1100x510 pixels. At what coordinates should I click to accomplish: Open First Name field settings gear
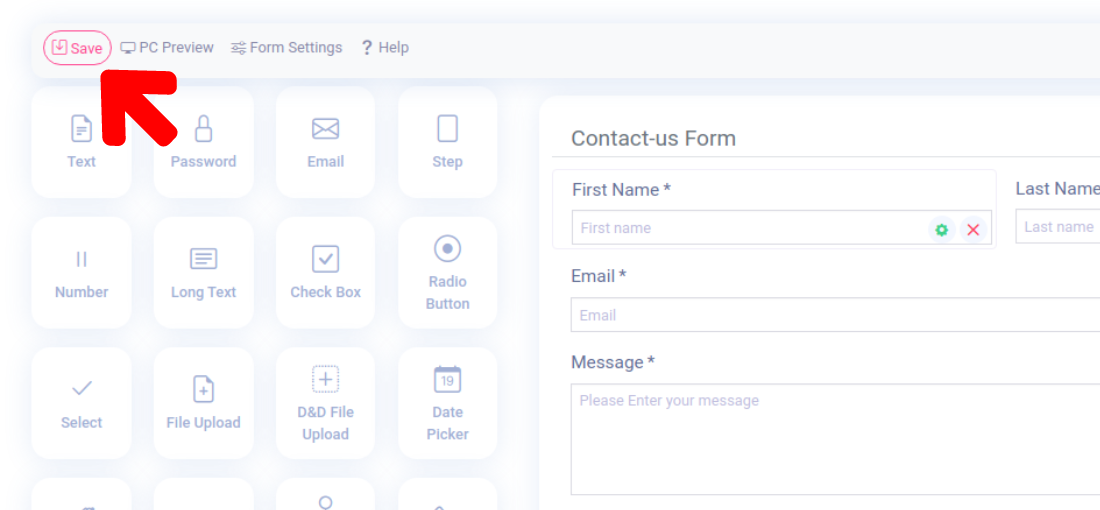941,229
